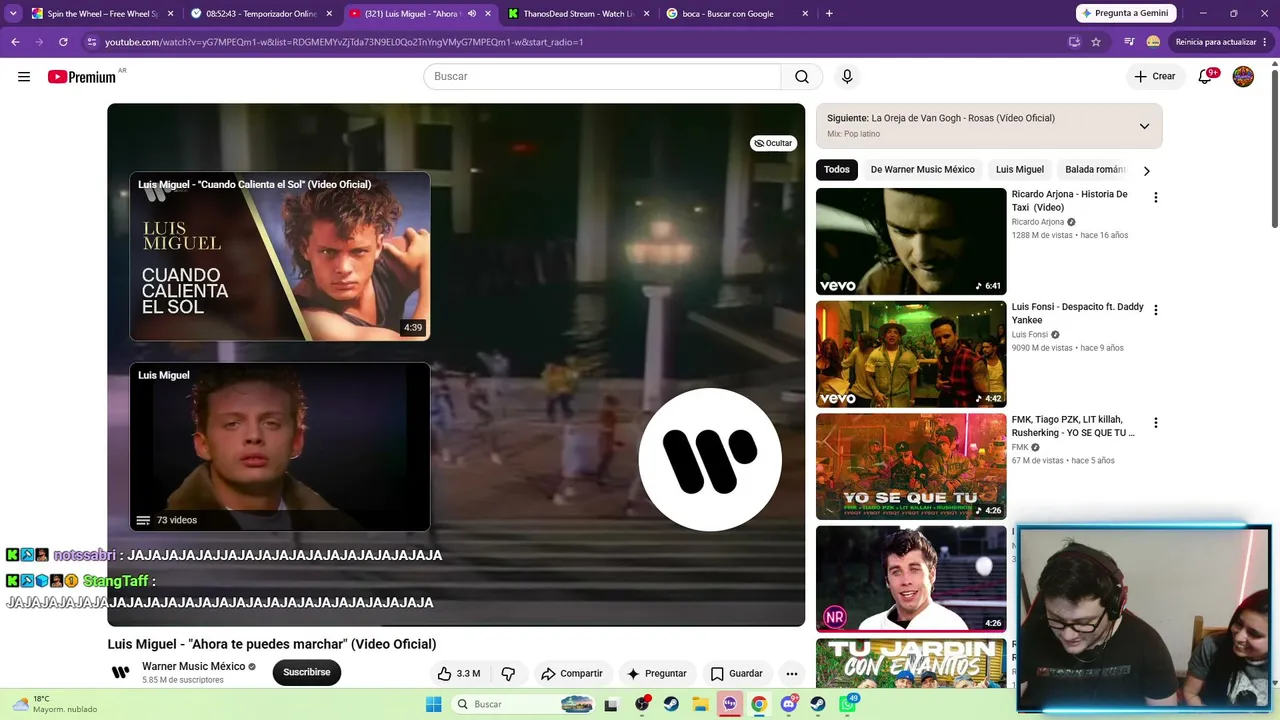
Task: Start voice search with the microphone
Action: (847, 77)
